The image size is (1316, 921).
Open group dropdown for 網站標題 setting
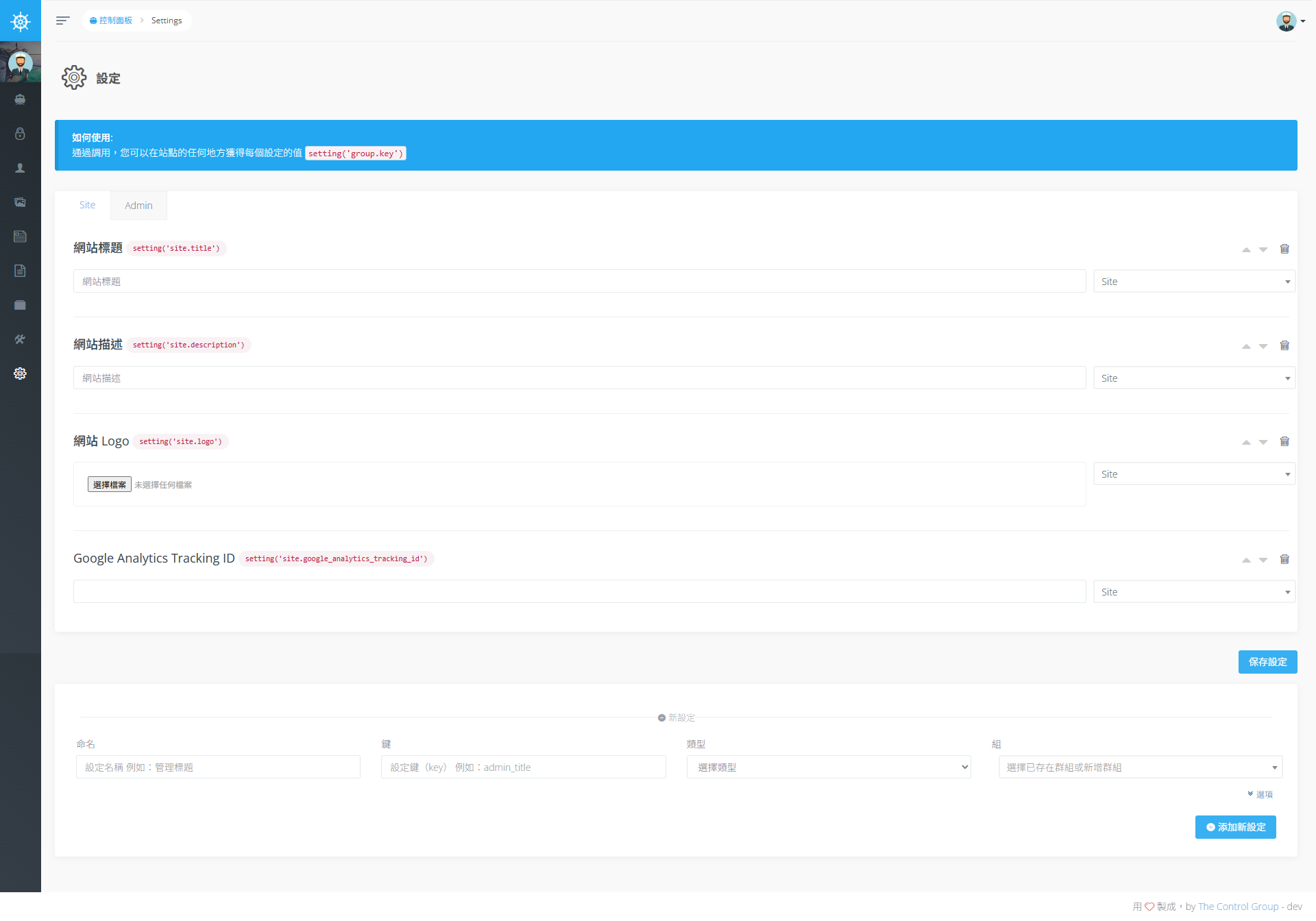[1193, 282]
